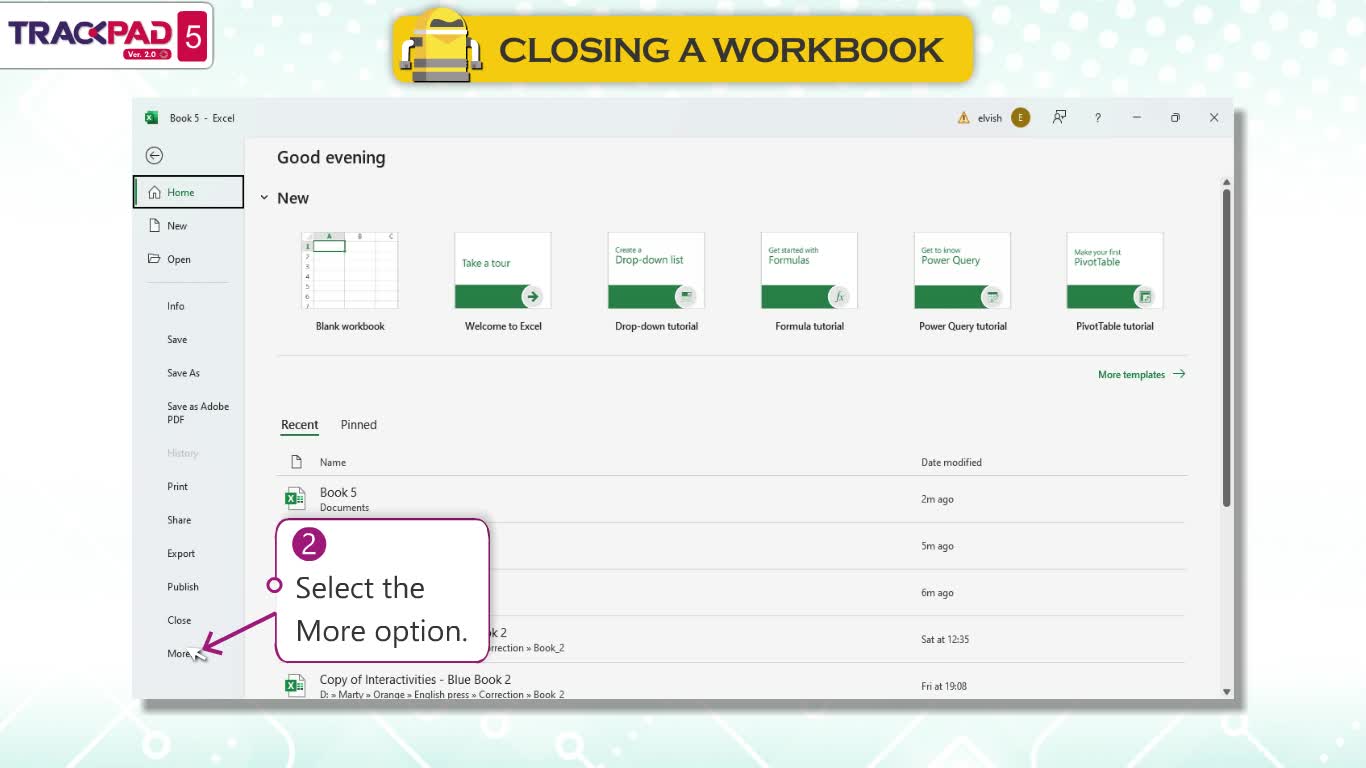Open the file modified 6m ago
Screen dimensions: 1366x768
click(730, 593)
